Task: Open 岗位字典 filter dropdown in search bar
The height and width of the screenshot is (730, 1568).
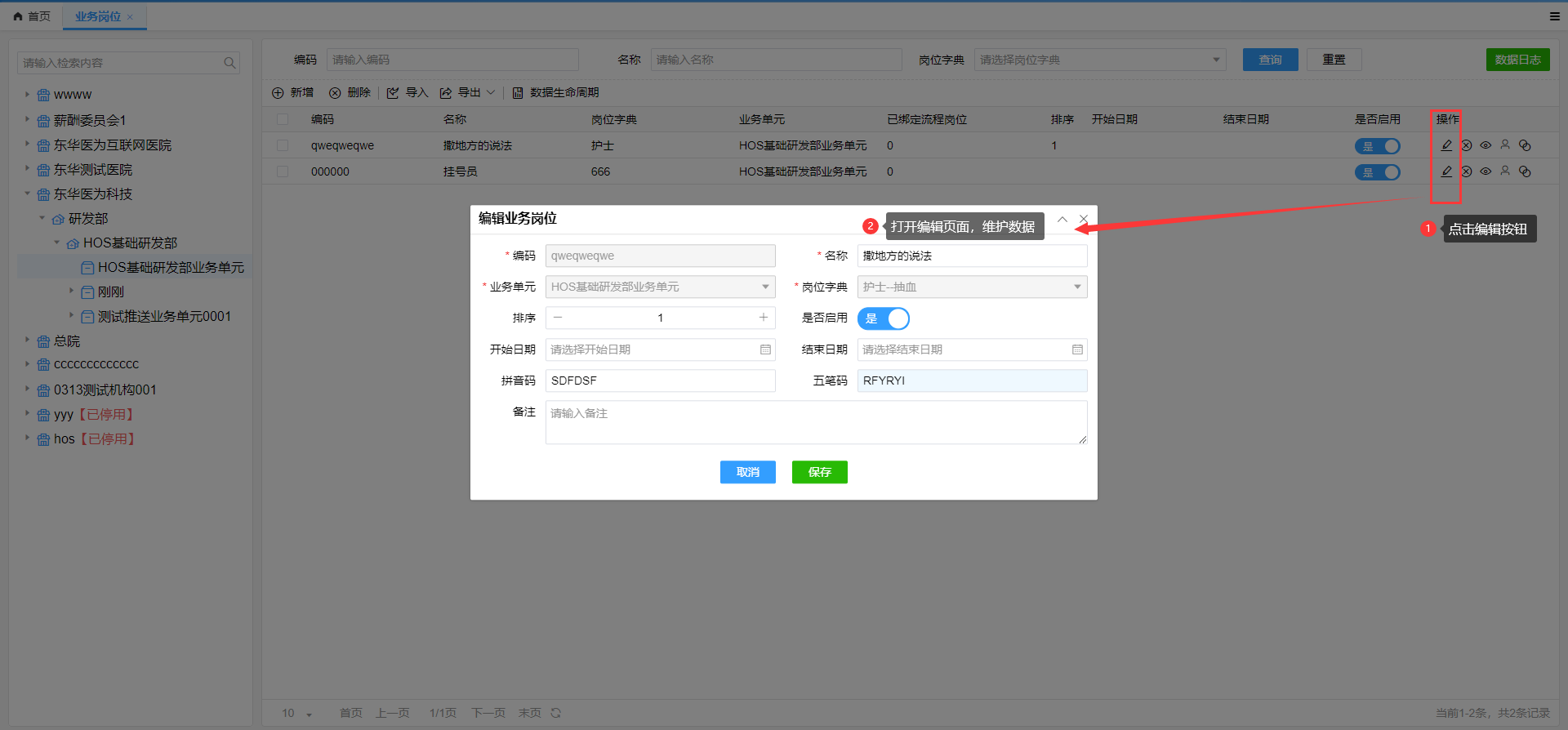Action: [x=1099, y=60]
